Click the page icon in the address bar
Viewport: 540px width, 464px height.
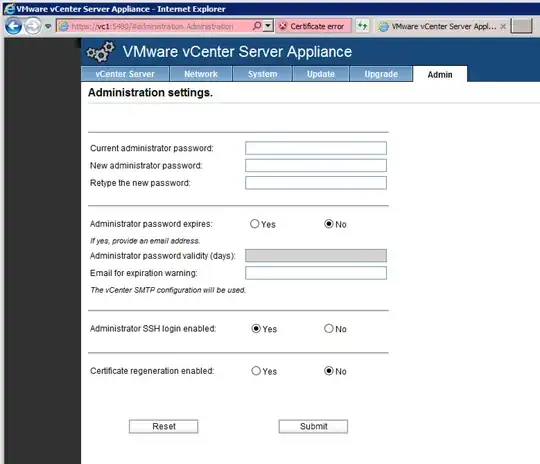click(64, 26)
